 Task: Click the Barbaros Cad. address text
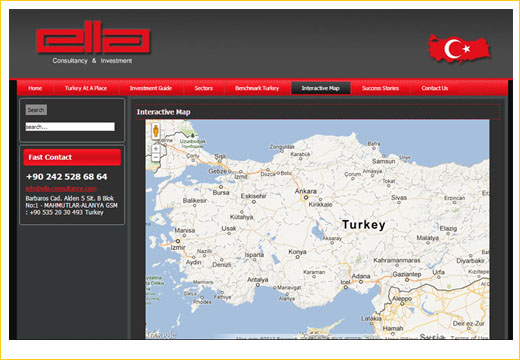click(71, 205)
